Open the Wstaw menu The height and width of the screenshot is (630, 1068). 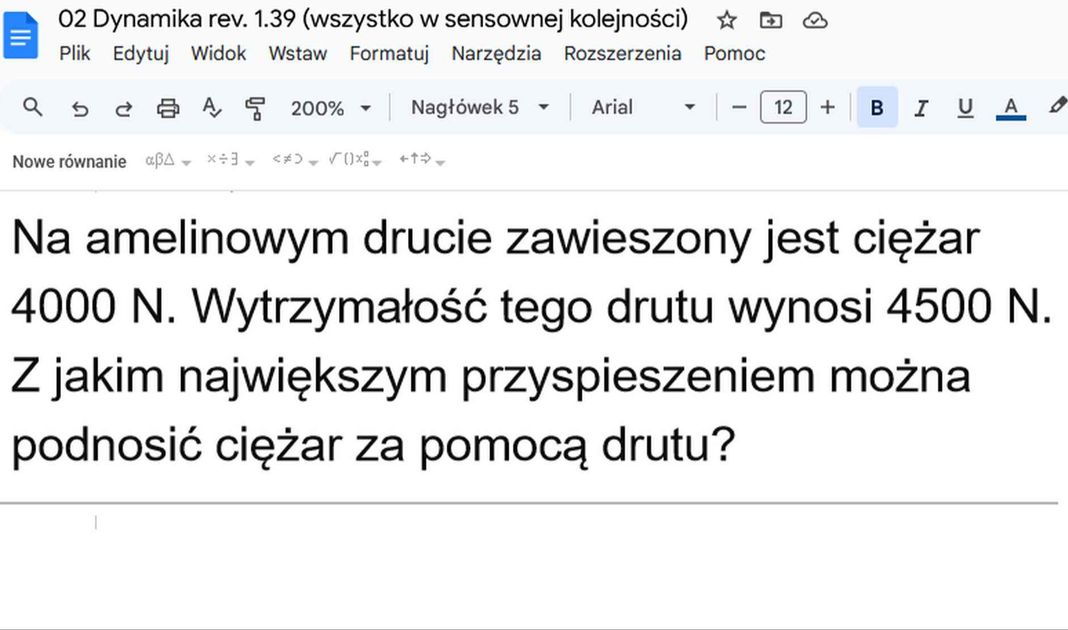coord(297,54)
